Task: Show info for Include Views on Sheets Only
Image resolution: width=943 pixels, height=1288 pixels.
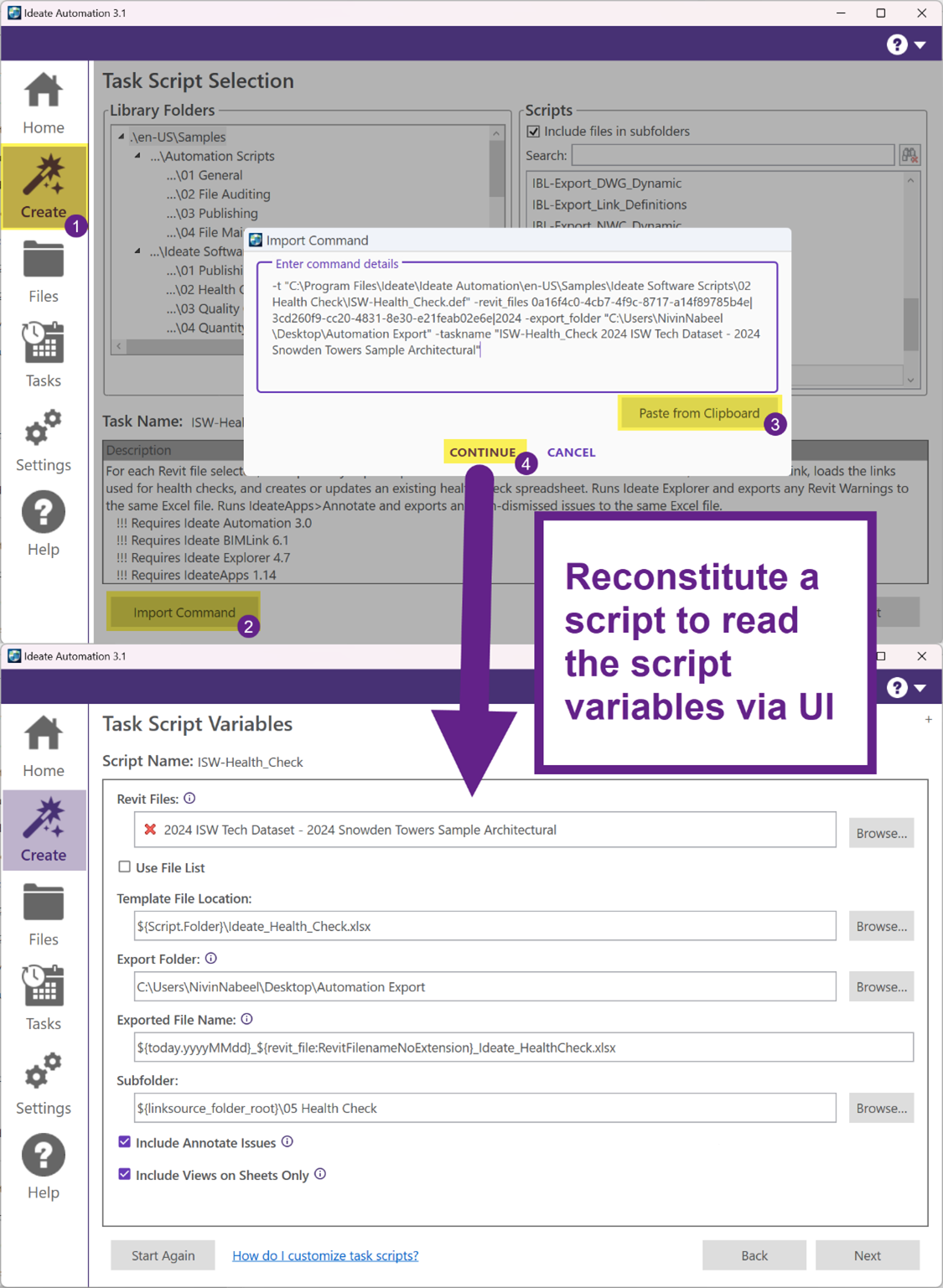Action: point(320,1174)
